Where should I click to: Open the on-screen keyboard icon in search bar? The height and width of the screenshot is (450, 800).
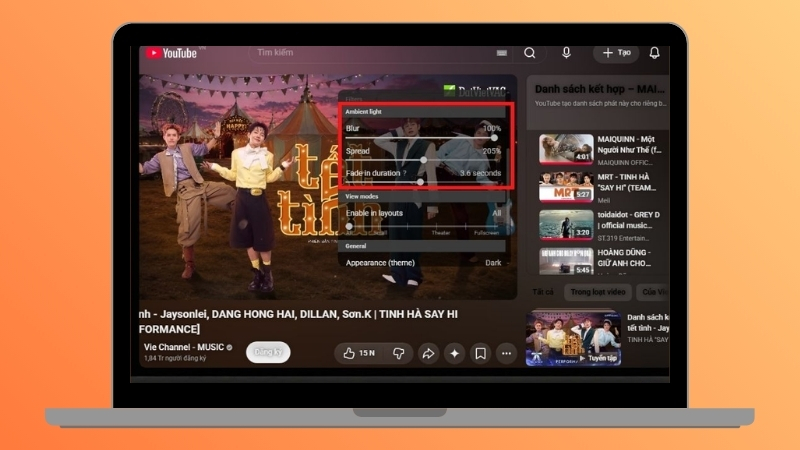(x=502, y=53)
